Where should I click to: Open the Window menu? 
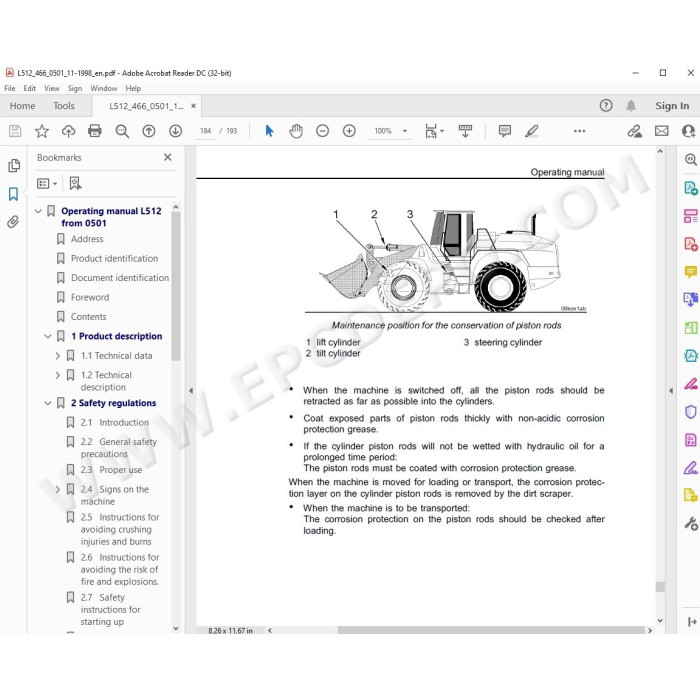[104, 88]
